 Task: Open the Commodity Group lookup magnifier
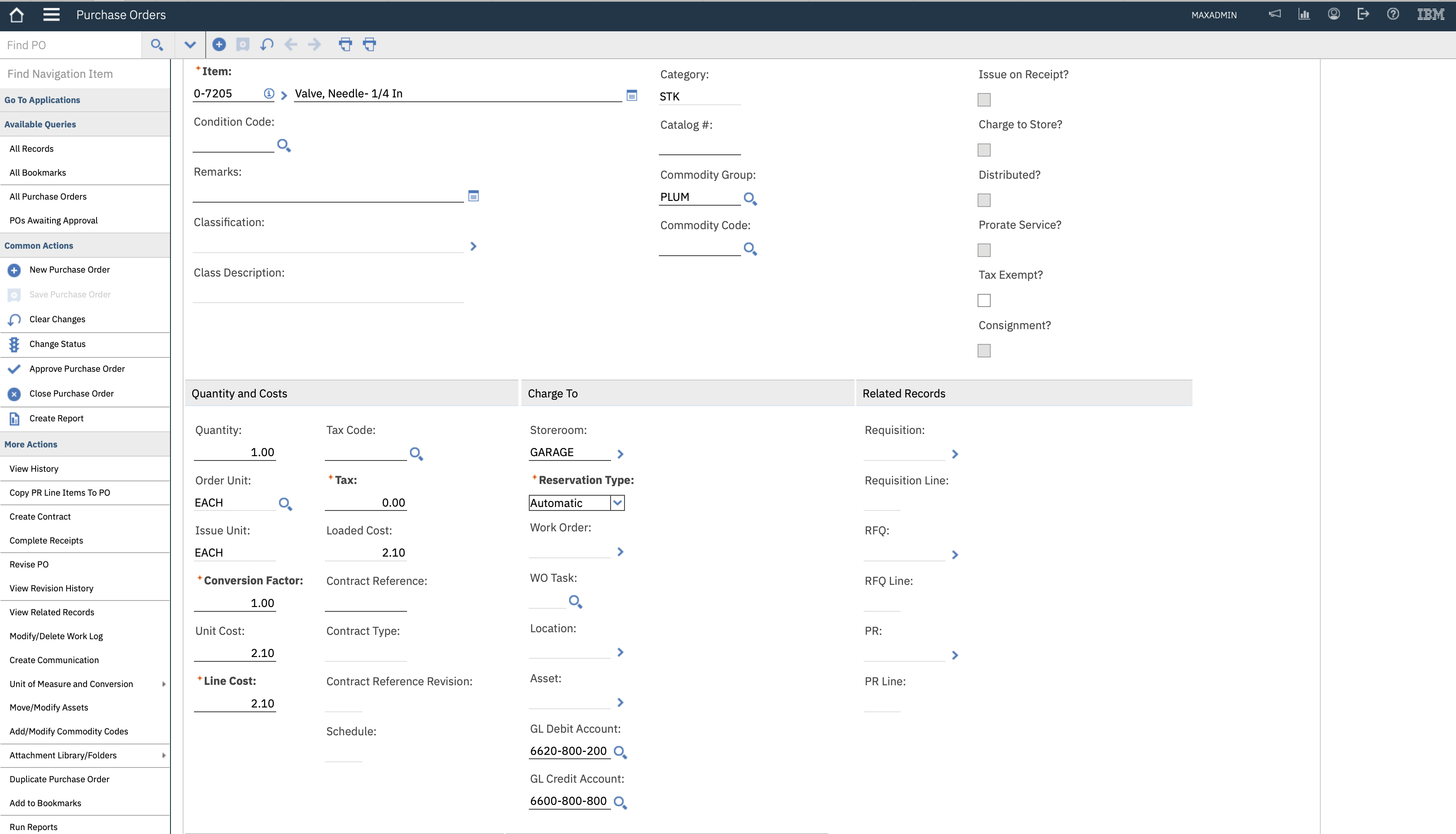click(x=750, y=199)
